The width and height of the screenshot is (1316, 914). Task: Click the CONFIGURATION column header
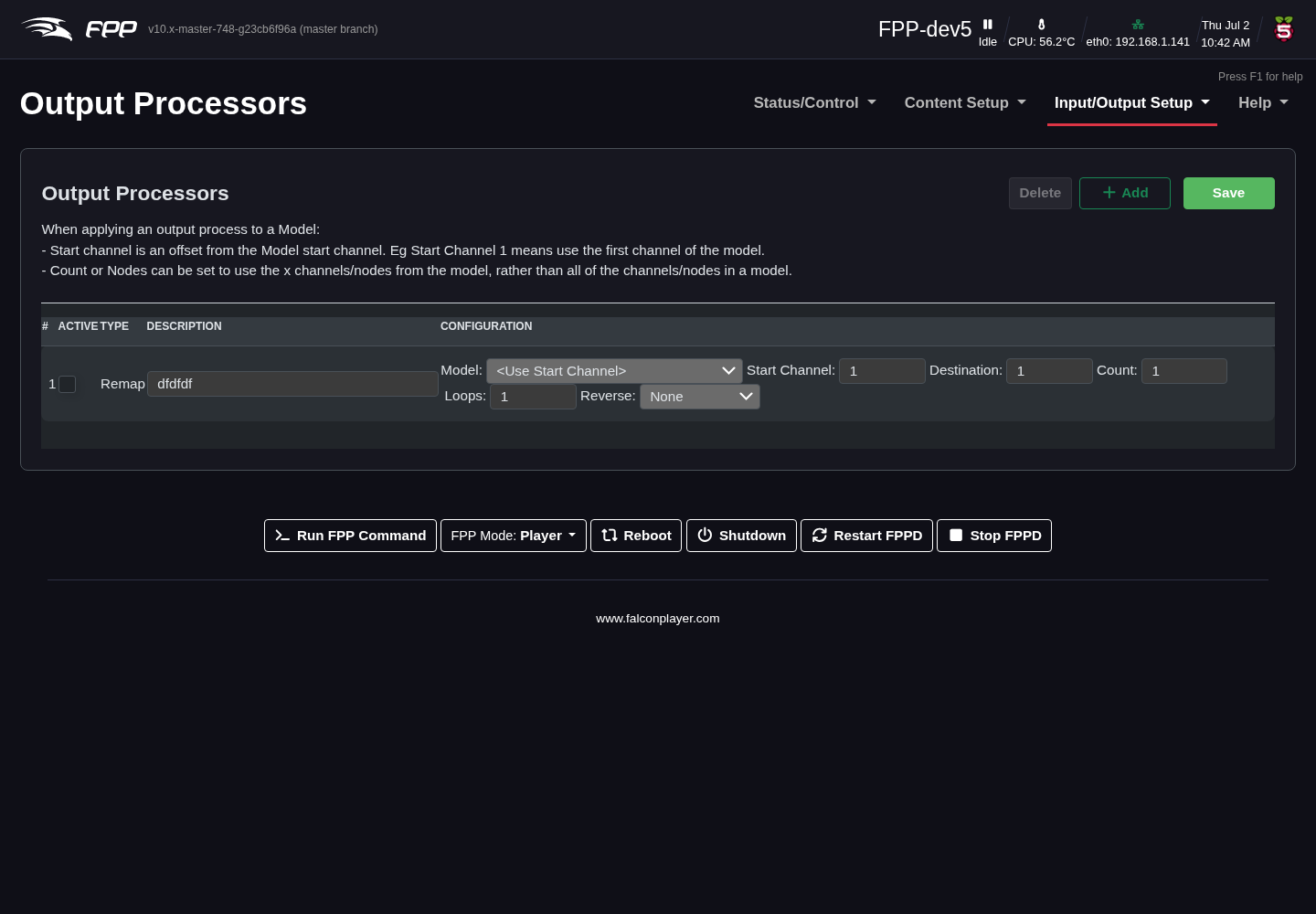[x=486, y=326]
